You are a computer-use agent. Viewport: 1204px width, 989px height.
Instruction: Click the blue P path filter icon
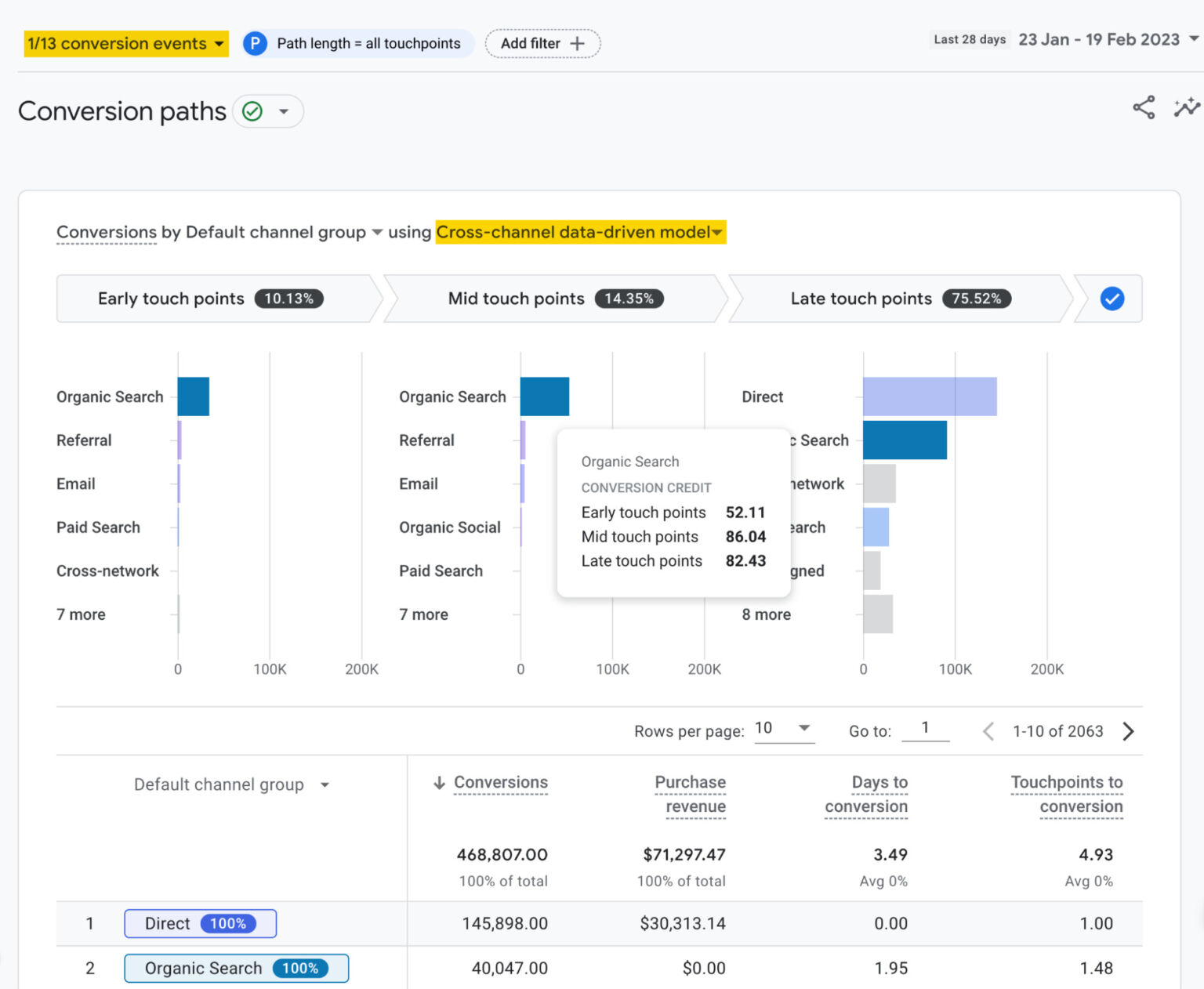click(255, 43)
